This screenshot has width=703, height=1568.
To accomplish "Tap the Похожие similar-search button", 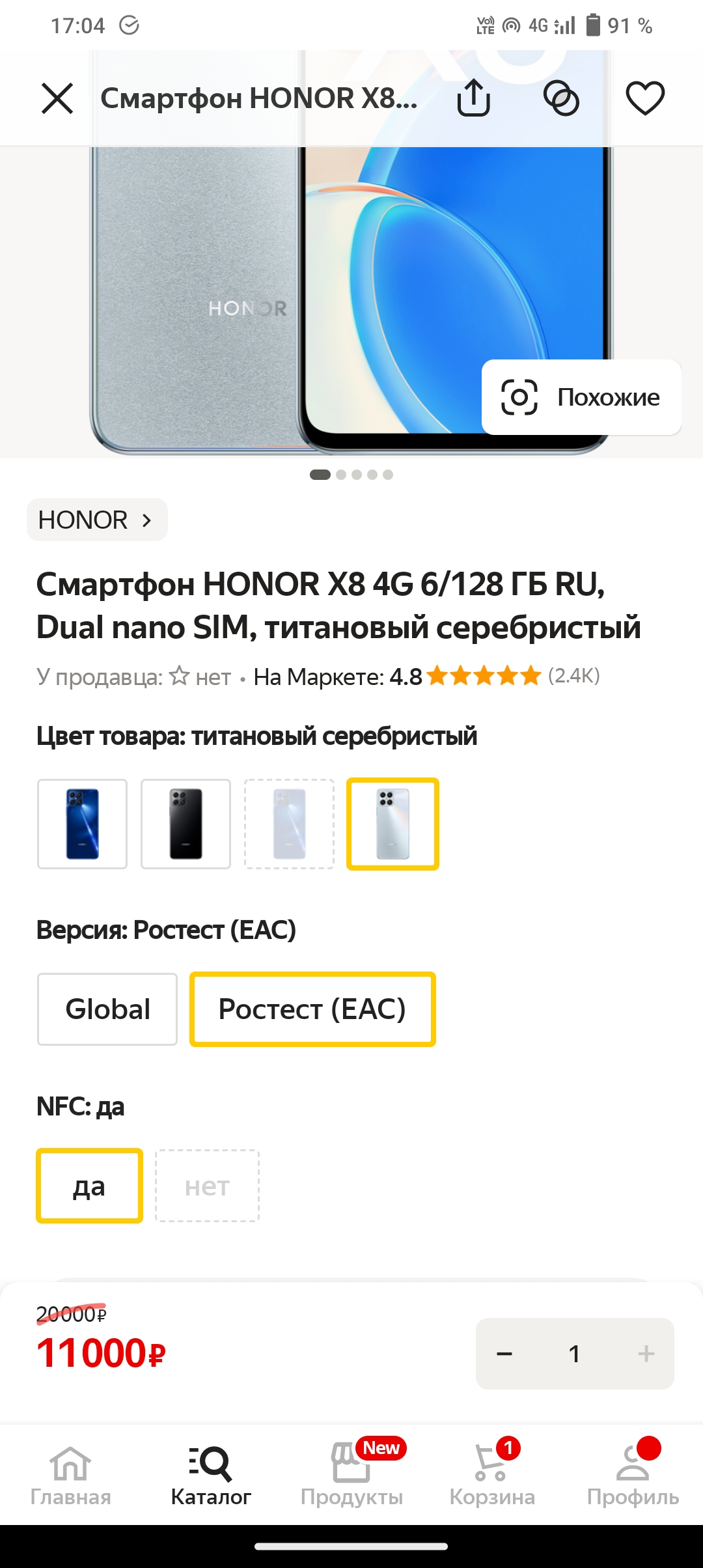I will pos(581,397).
